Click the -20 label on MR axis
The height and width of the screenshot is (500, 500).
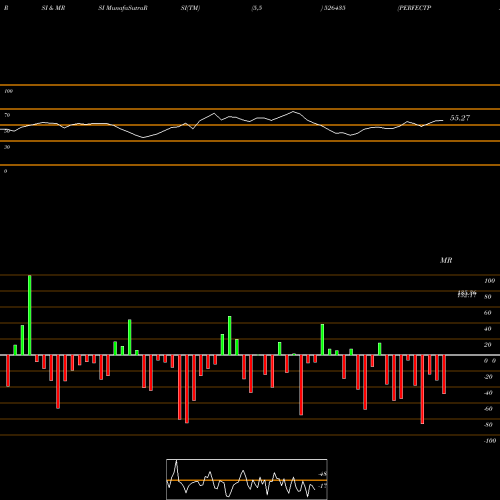click(x=488, y=377)
